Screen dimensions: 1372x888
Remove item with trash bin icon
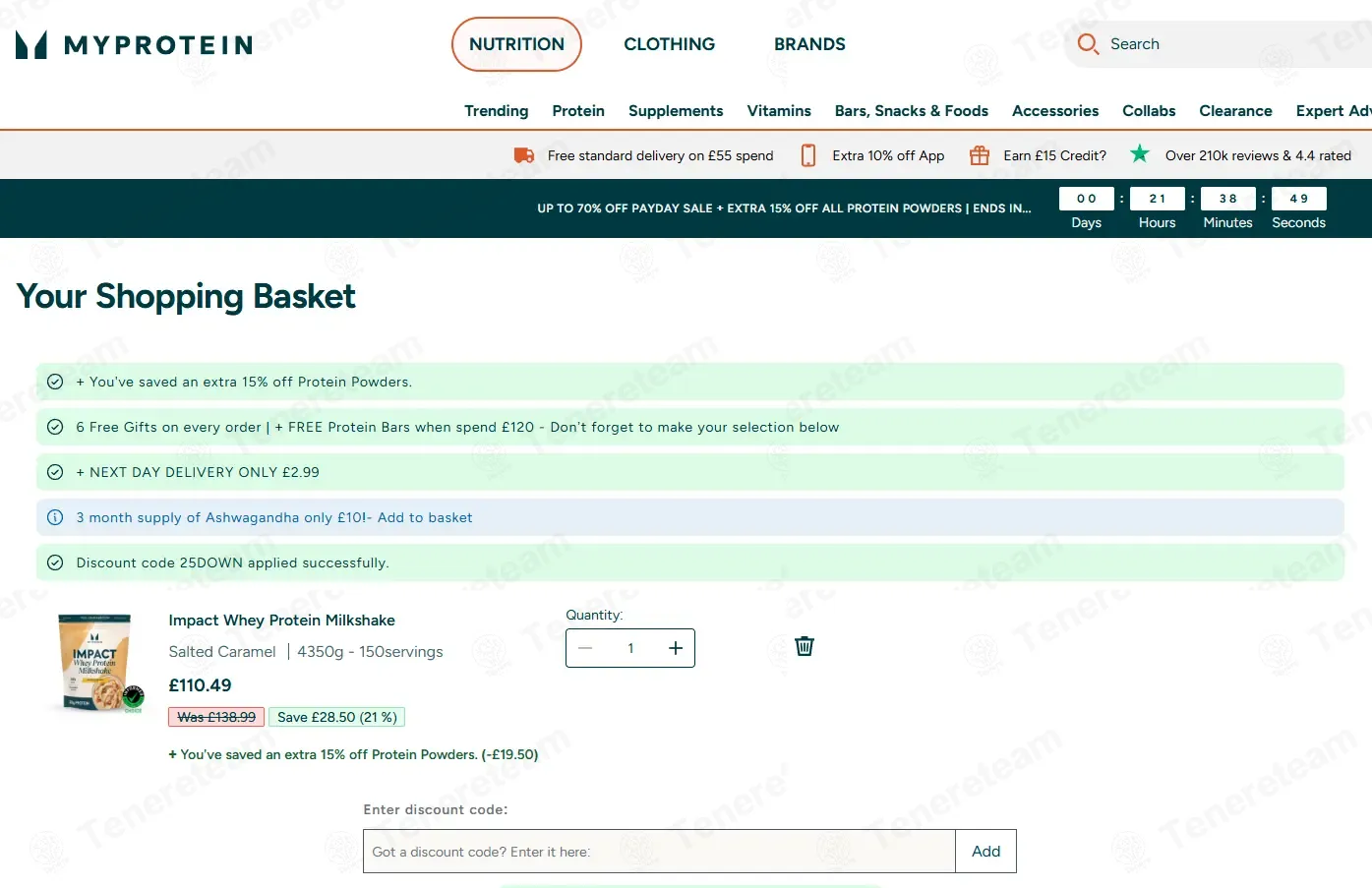click(805, 646)
